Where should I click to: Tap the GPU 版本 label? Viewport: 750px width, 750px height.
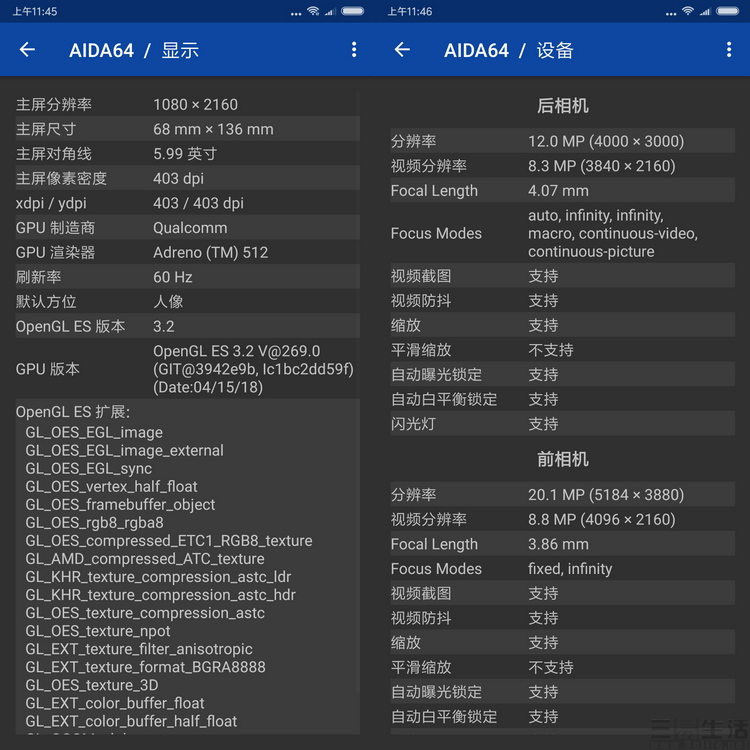click(47, 369)
